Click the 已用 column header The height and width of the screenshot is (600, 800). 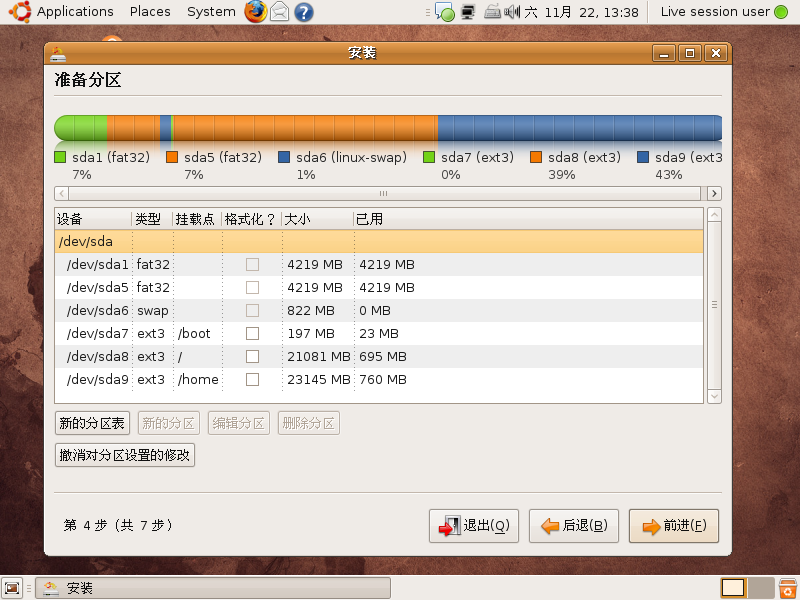click(528, 219)
